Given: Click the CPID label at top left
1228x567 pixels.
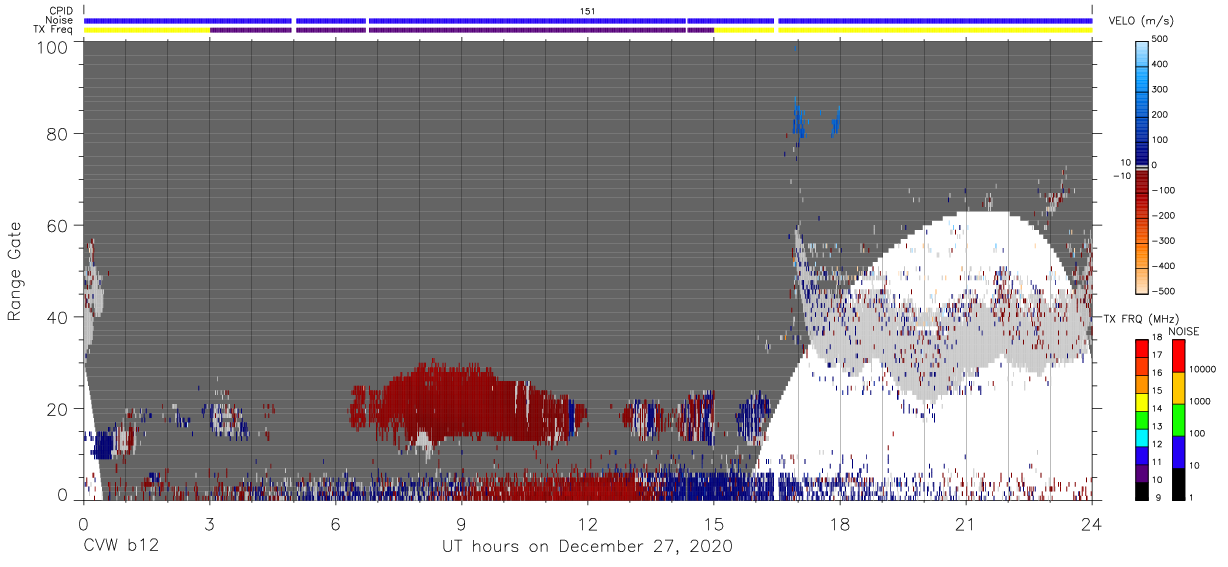Looking at the screenshot, I should click(x=61, y=11).
